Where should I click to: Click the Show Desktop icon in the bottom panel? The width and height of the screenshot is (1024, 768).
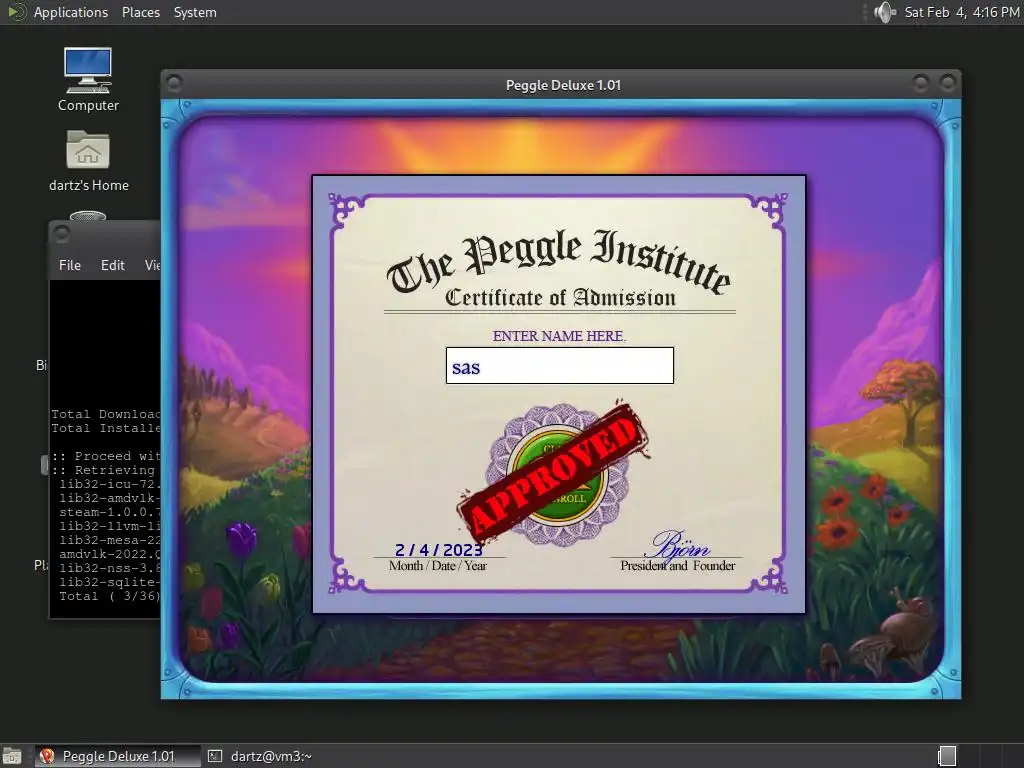click(x=12, y=756)
